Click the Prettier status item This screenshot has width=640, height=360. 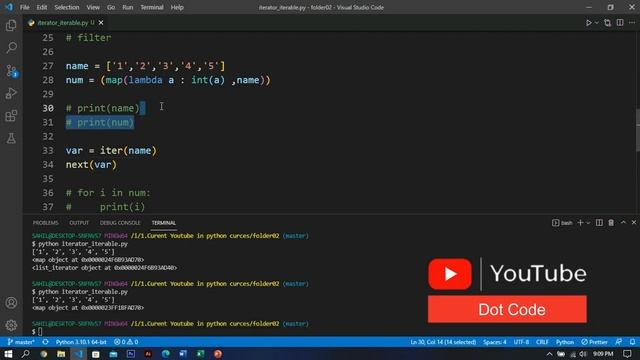594,342
